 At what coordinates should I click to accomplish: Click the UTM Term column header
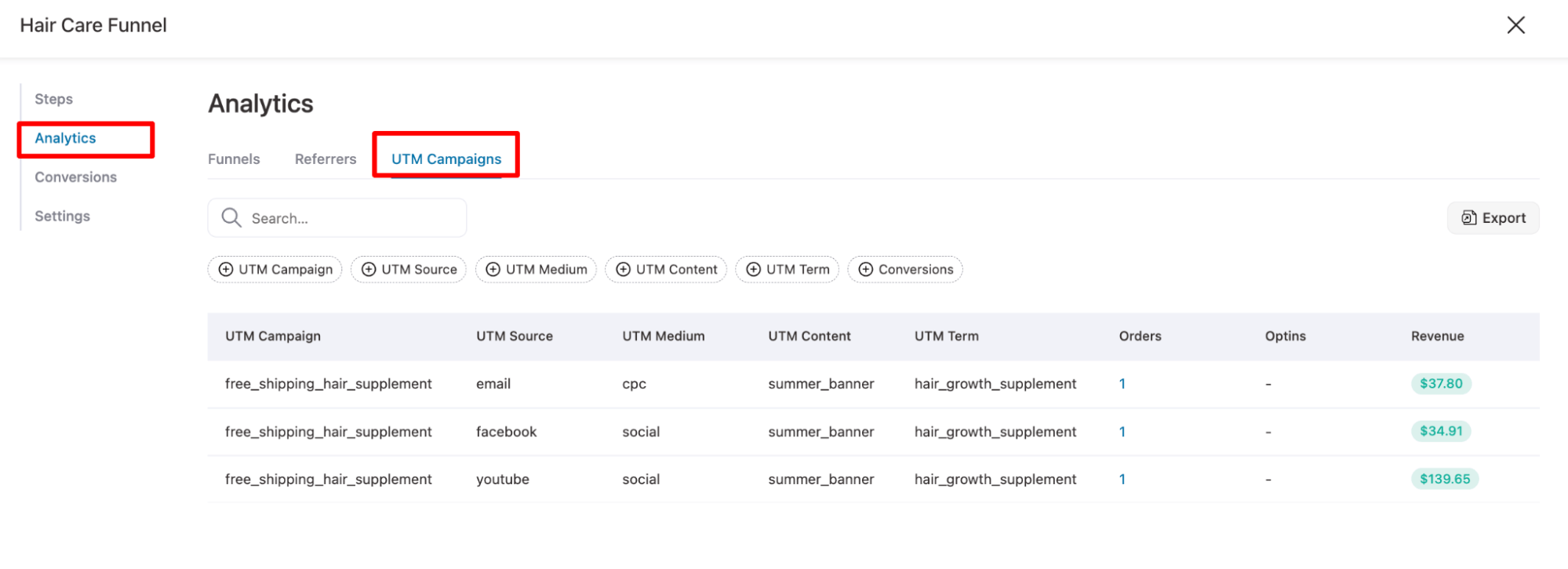(947, 336)
